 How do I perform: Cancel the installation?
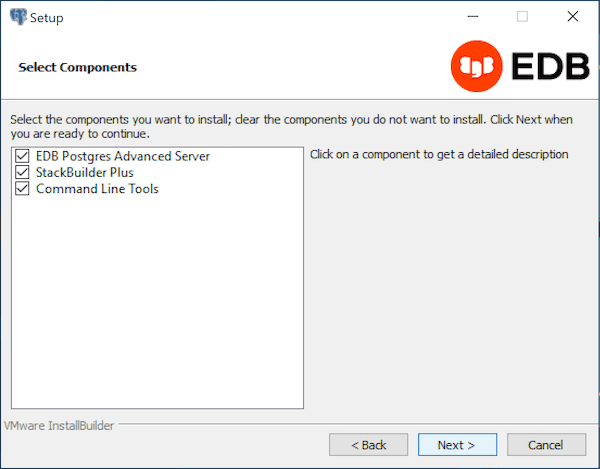(x=546, y=444)
